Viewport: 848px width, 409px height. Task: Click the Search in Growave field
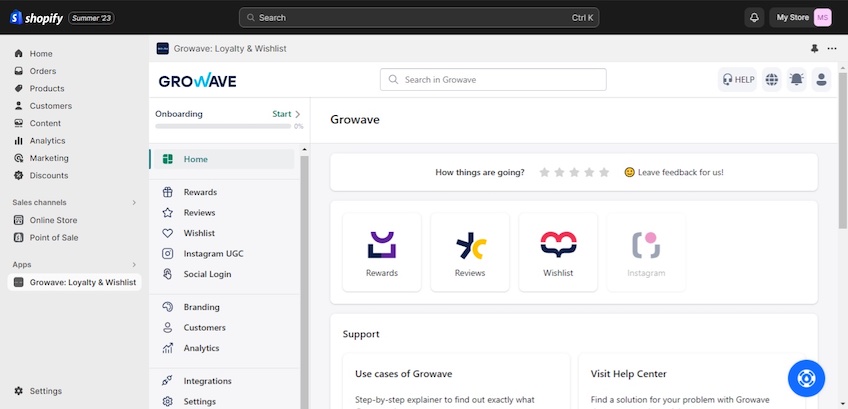tap(493, 80)
